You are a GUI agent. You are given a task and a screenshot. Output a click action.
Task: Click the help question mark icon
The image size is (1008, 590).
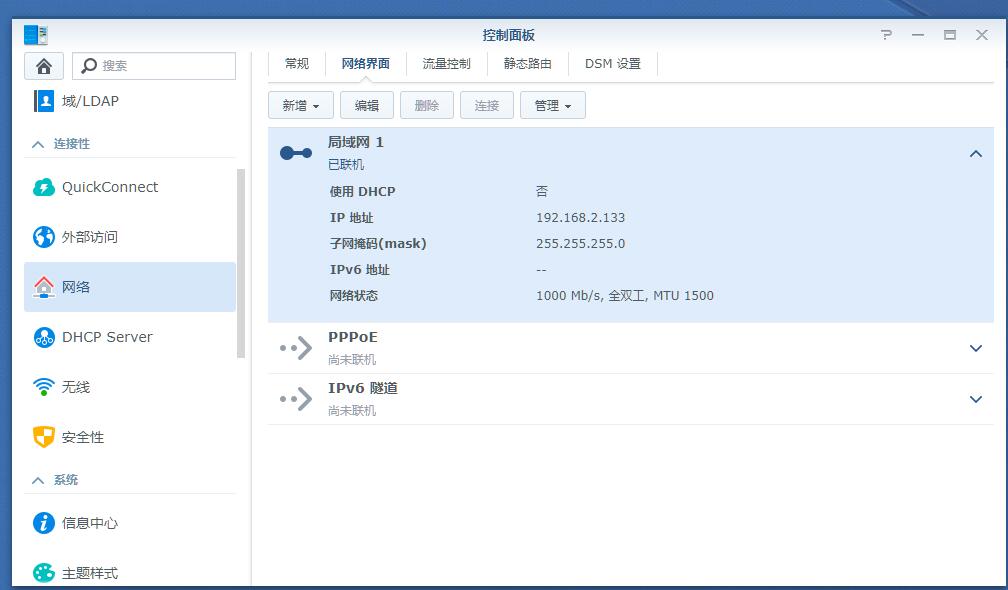point(886,35)
